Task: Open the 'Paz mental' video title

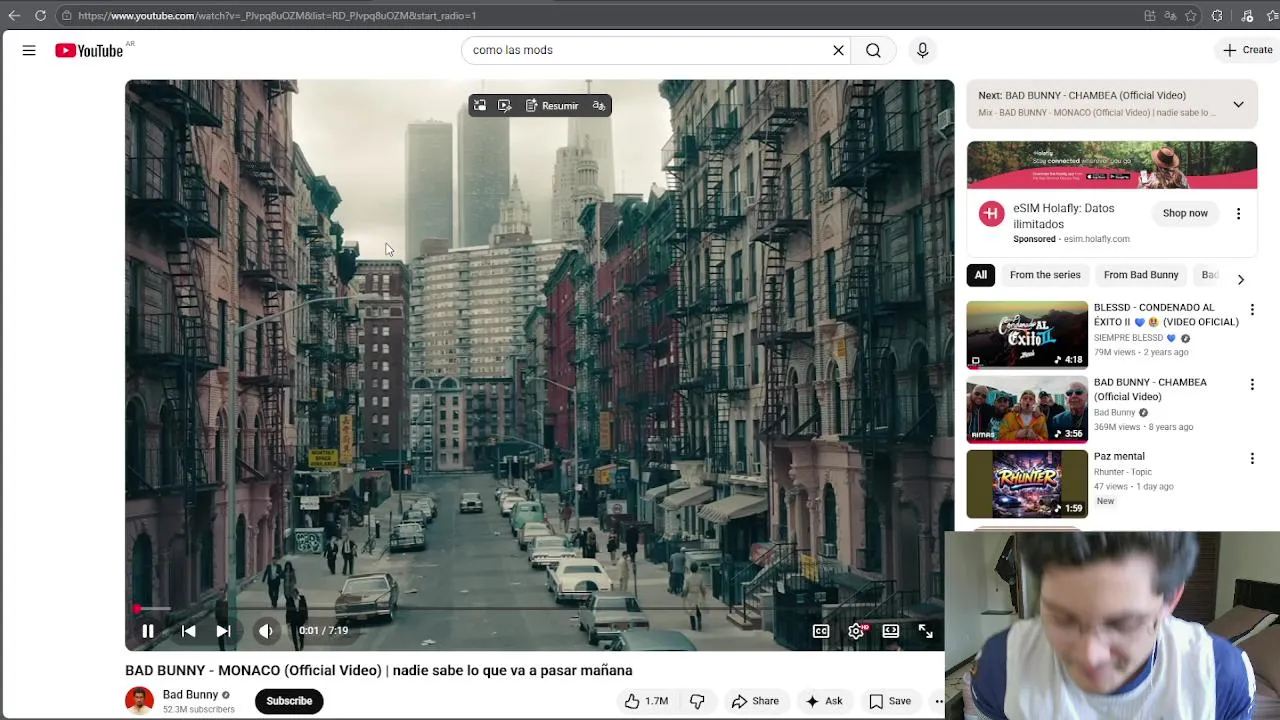Action: [x=1119, y=457]
